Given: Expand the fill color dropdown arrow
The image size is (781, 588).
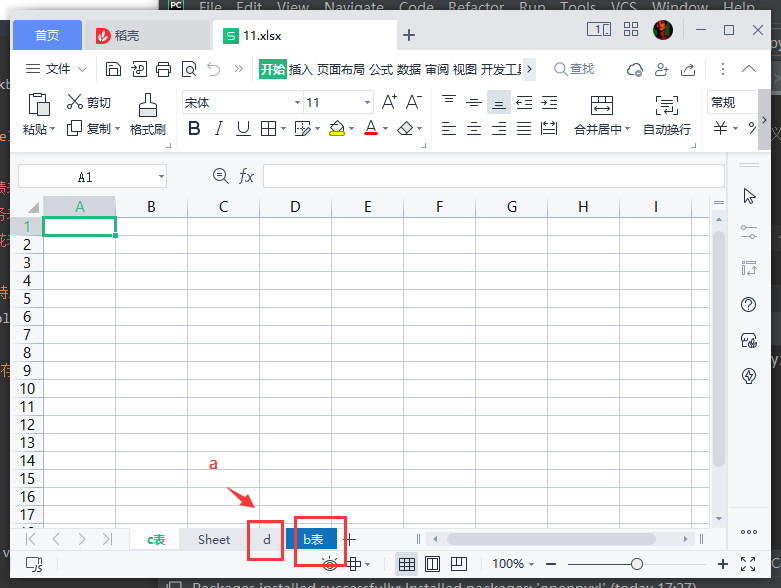Looking at the screenshot, I should pos(352,129).
